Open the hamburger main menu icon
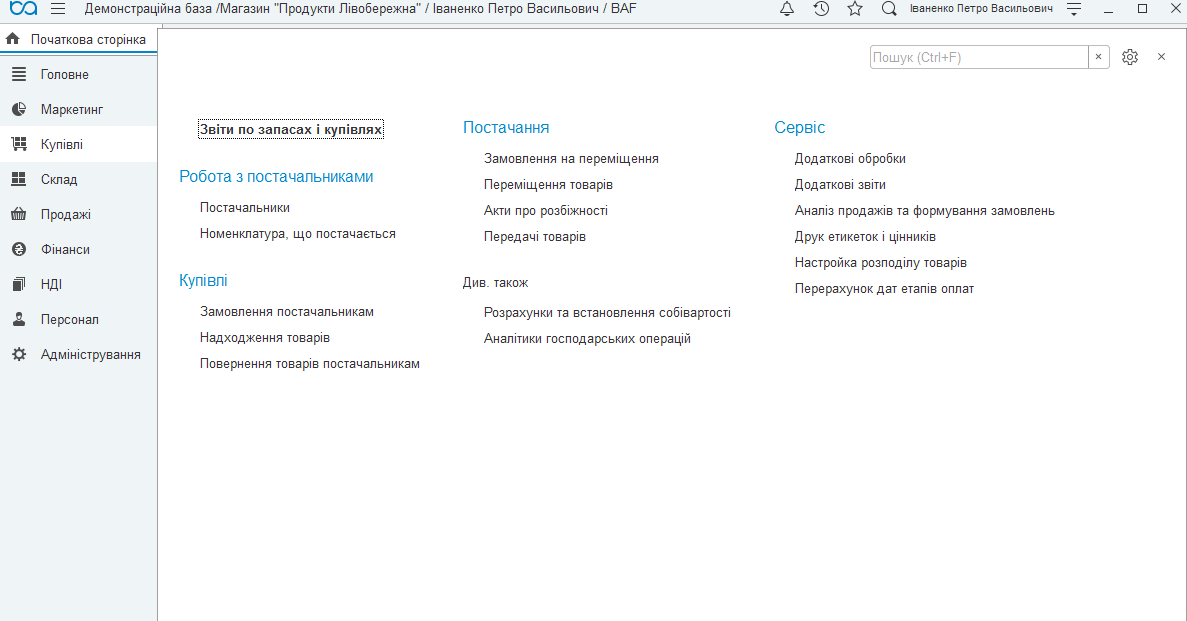 tap(58, 9)
